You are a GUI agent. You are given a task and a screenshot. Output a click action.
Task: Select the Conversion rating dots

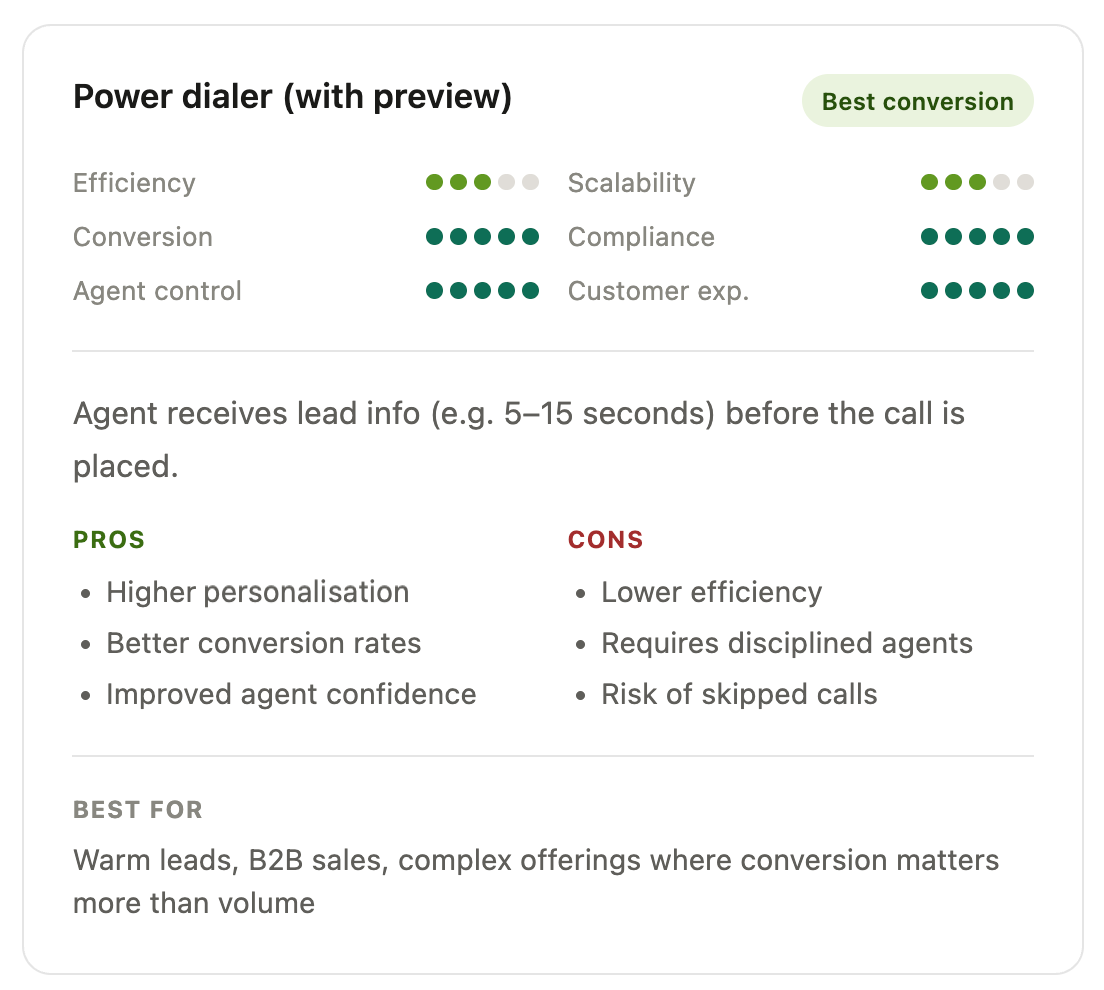point(482,237)
